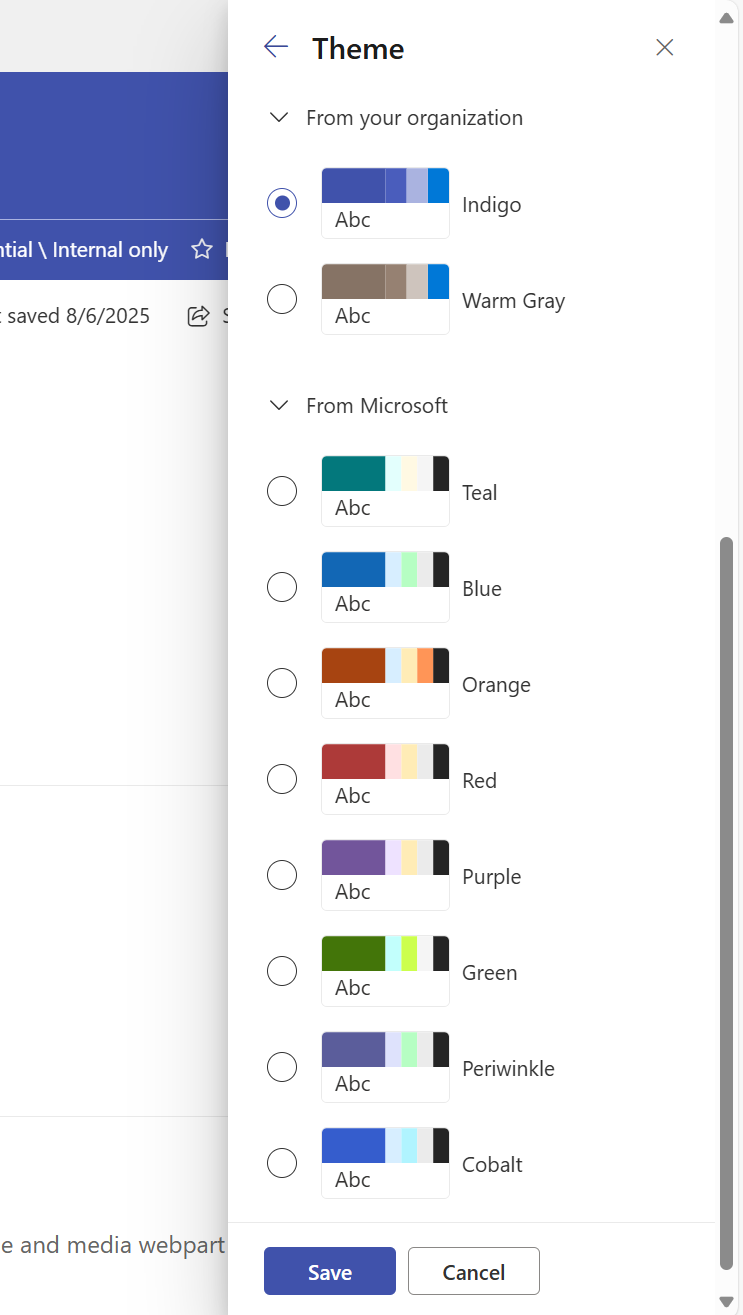Select the Cobalt theme

[282, 1163]
